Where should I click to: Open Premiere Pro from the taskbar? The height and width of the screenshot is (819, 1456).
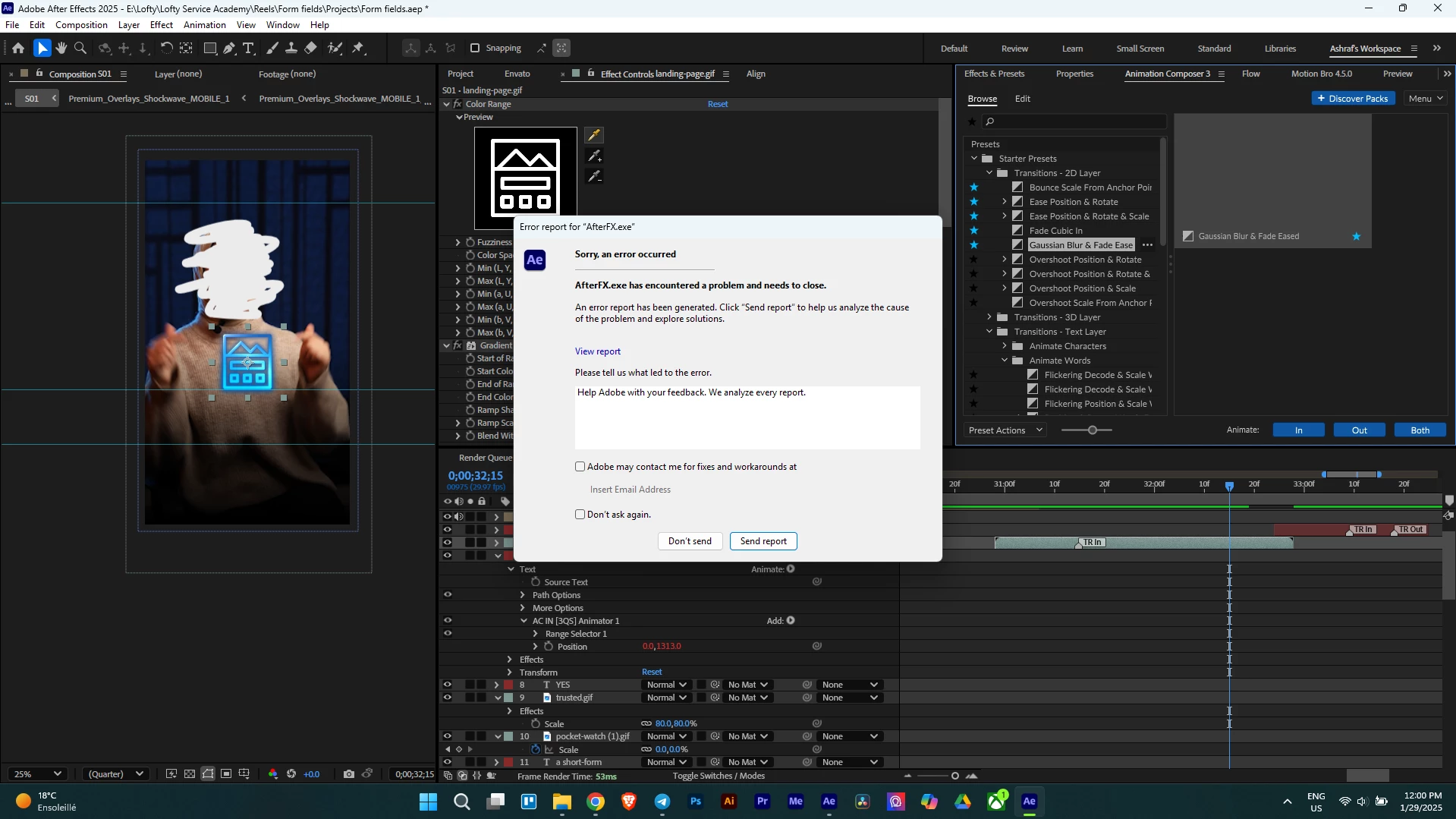tap(763, 802)
